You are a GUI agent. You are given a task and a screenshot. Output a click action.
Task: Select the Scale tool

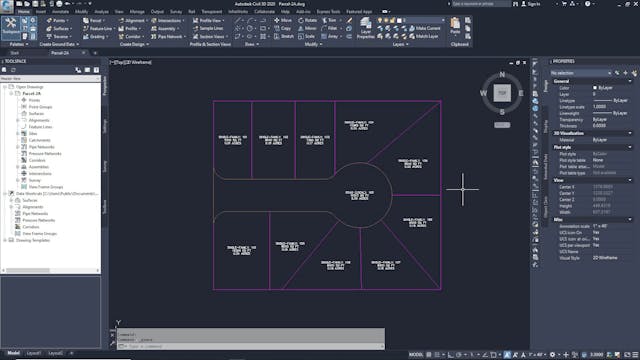click(306, 36)
